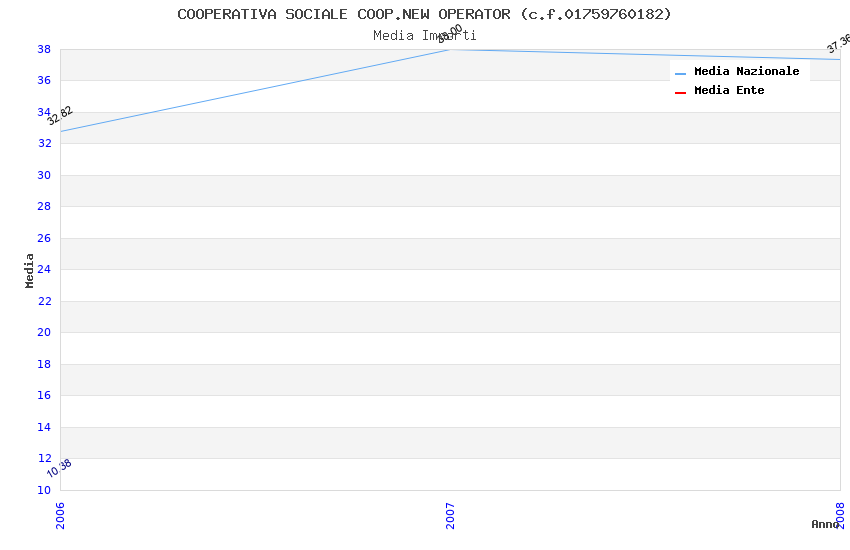Click the 20 y-axis tick label

[x=44, y=333]
